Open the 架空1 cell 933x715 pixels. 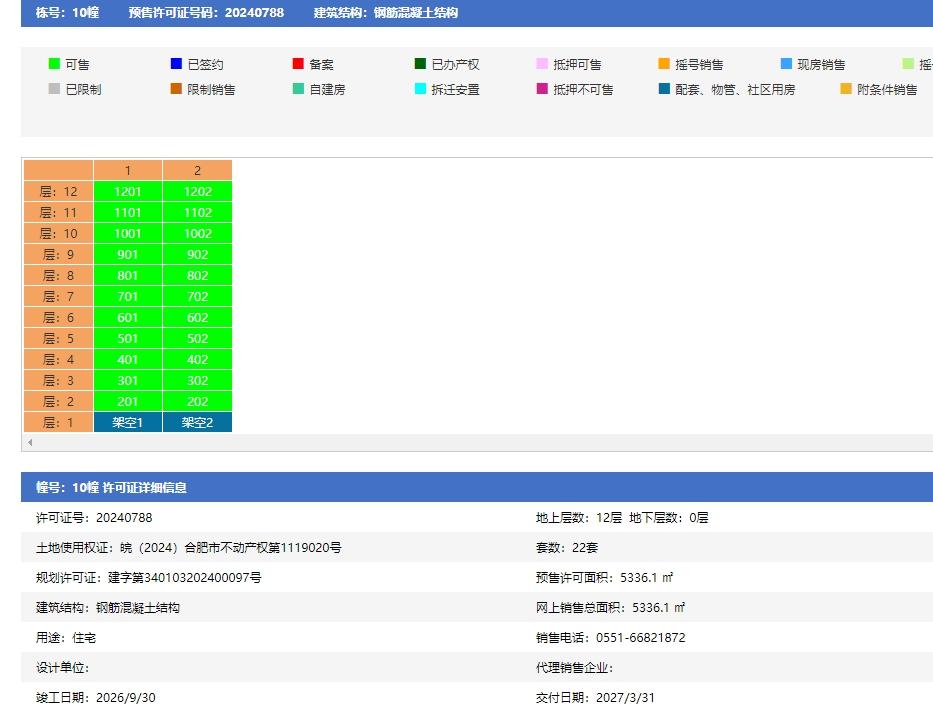pyautogui.click(x=128, y=422)
